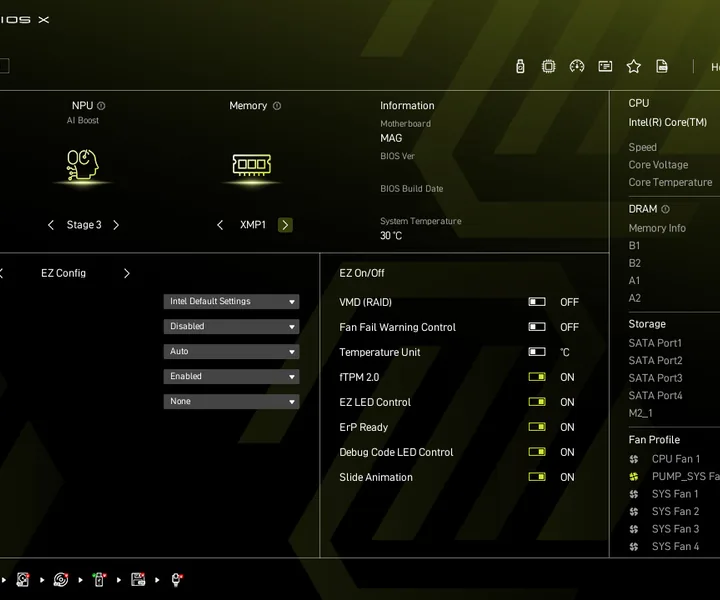
Task: Click the fan icon for SYS Fan 2
Action: (x=634, y=511)
